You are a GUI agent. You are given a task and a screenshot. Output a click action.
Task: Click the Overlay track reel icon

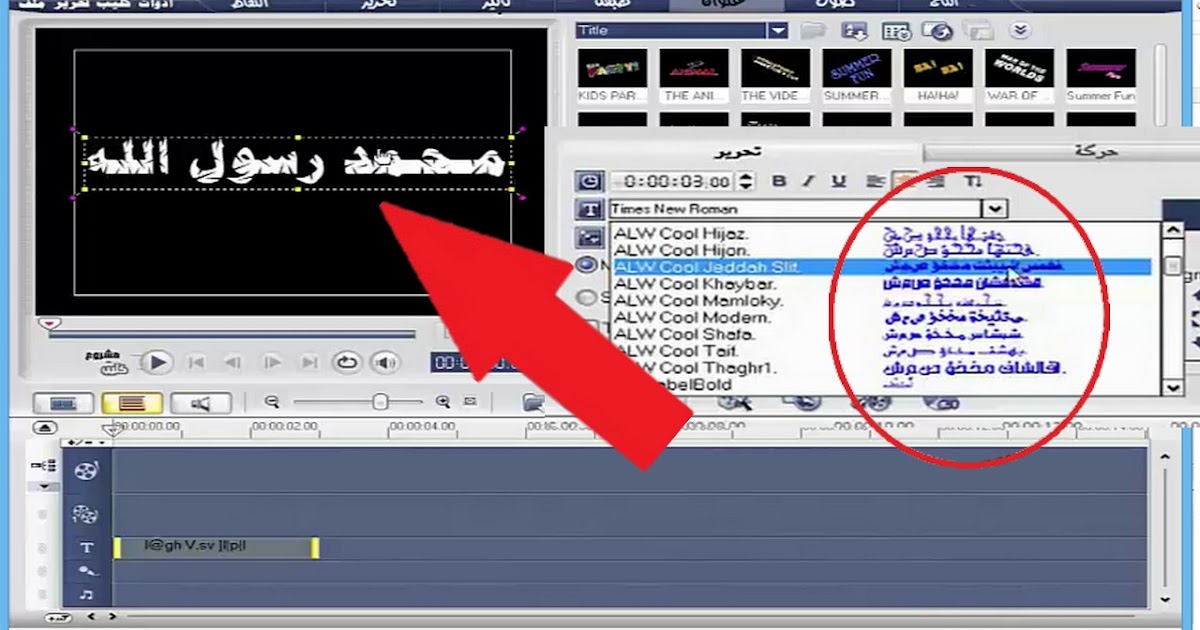86,515
